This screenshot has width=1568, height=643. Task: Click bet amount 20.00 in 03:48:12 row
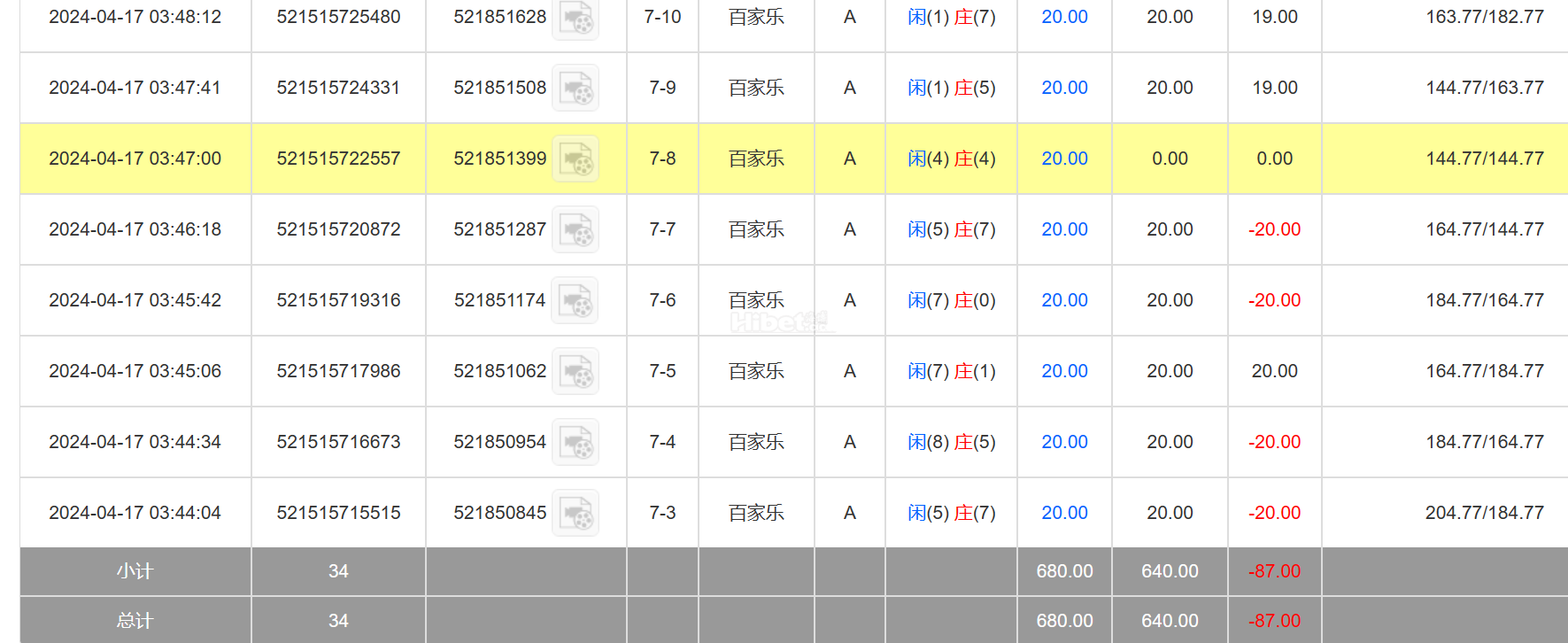coord(1064,17)
